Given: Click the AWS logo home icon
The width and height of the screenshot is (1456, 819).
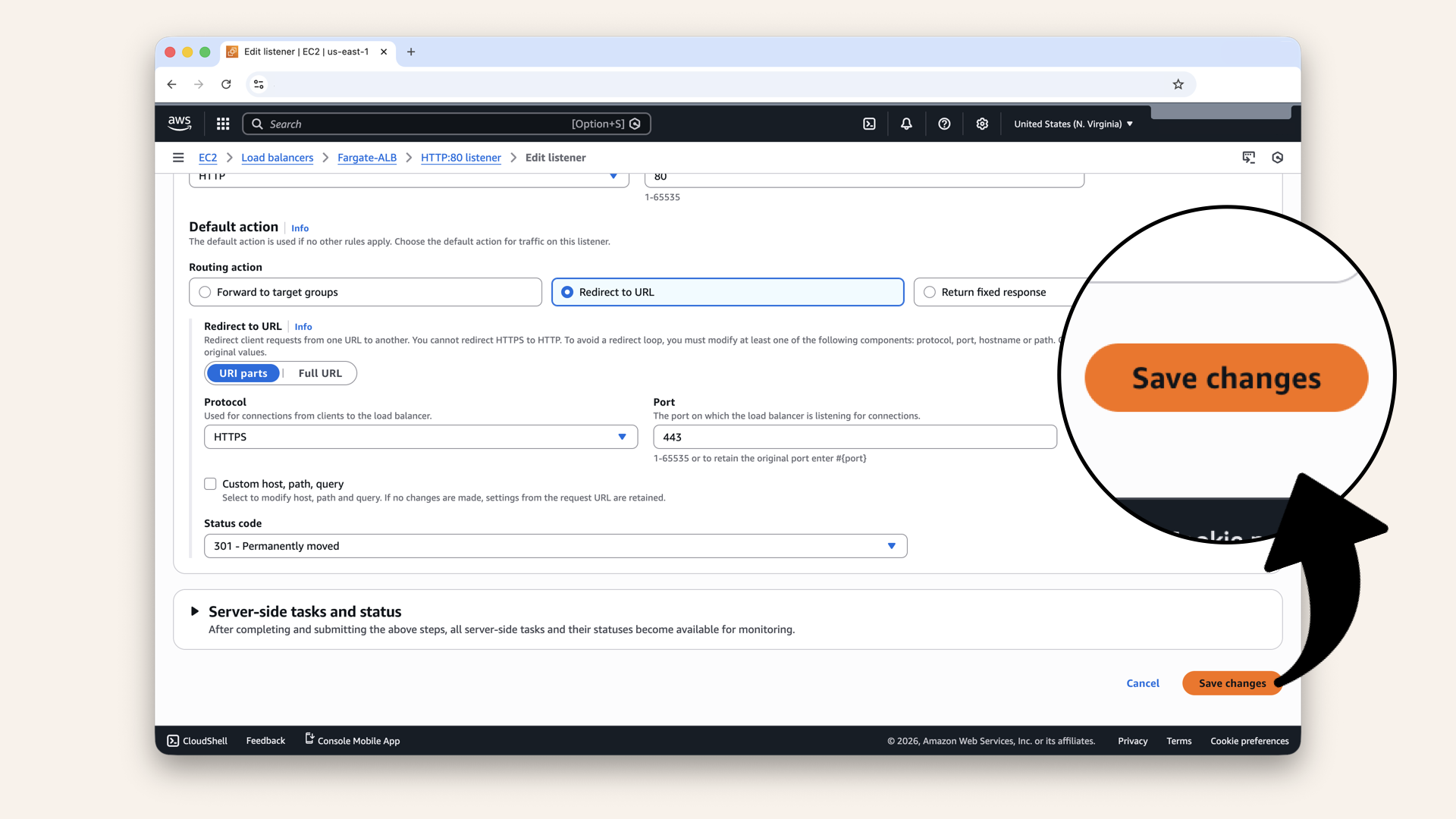Looking at the screenshot, I should click(180, 123).
